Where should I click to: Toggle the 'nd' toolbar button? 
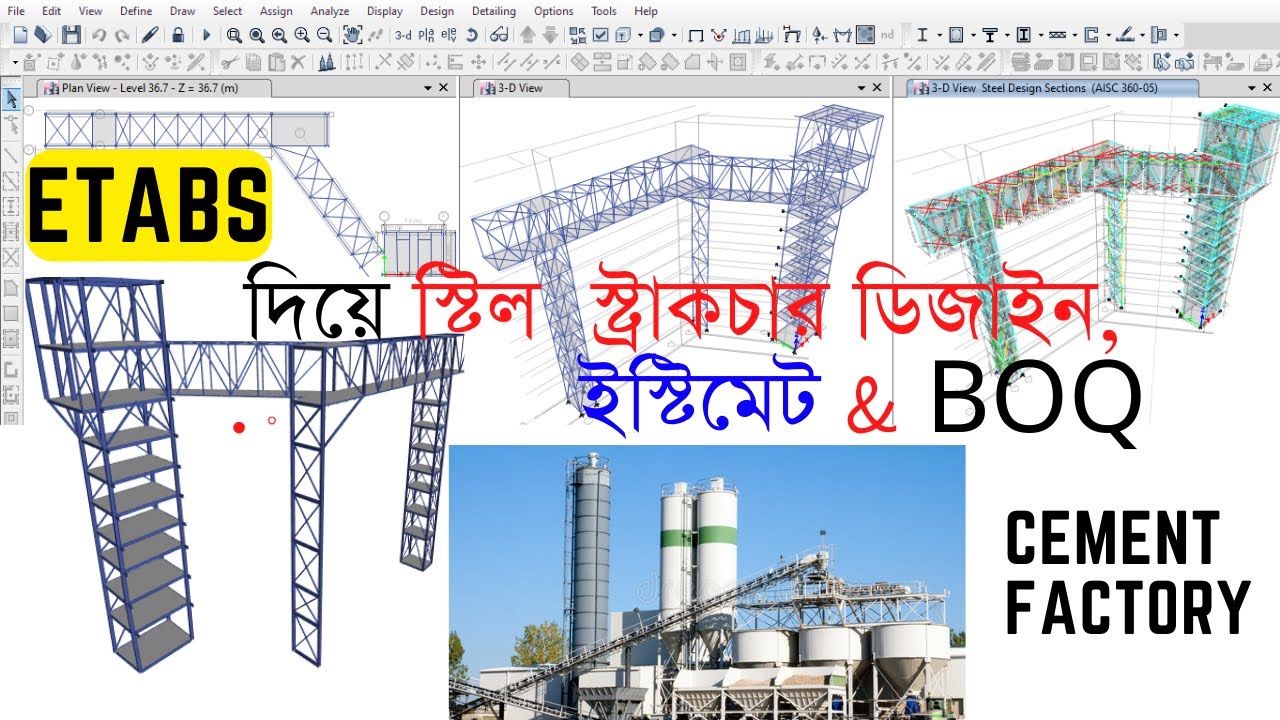coord(887,35)
